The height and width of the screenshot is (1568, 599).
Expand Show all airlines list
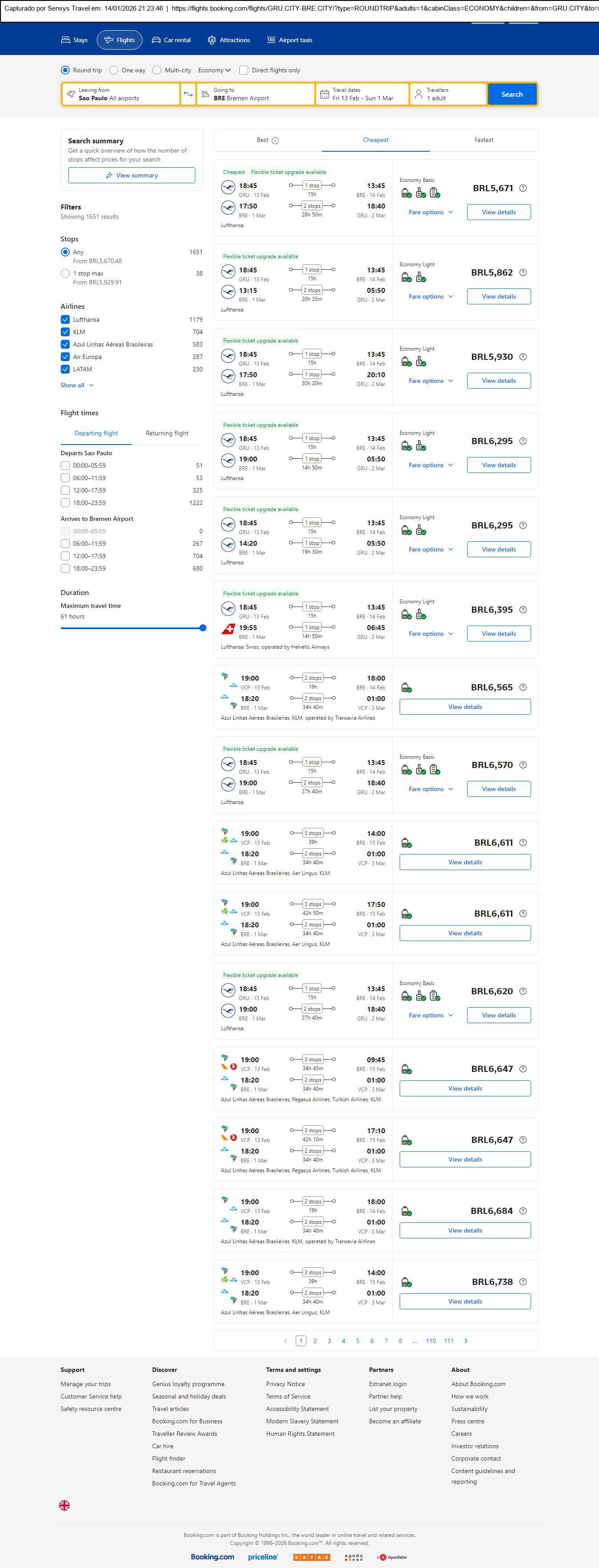pos(77,385)
